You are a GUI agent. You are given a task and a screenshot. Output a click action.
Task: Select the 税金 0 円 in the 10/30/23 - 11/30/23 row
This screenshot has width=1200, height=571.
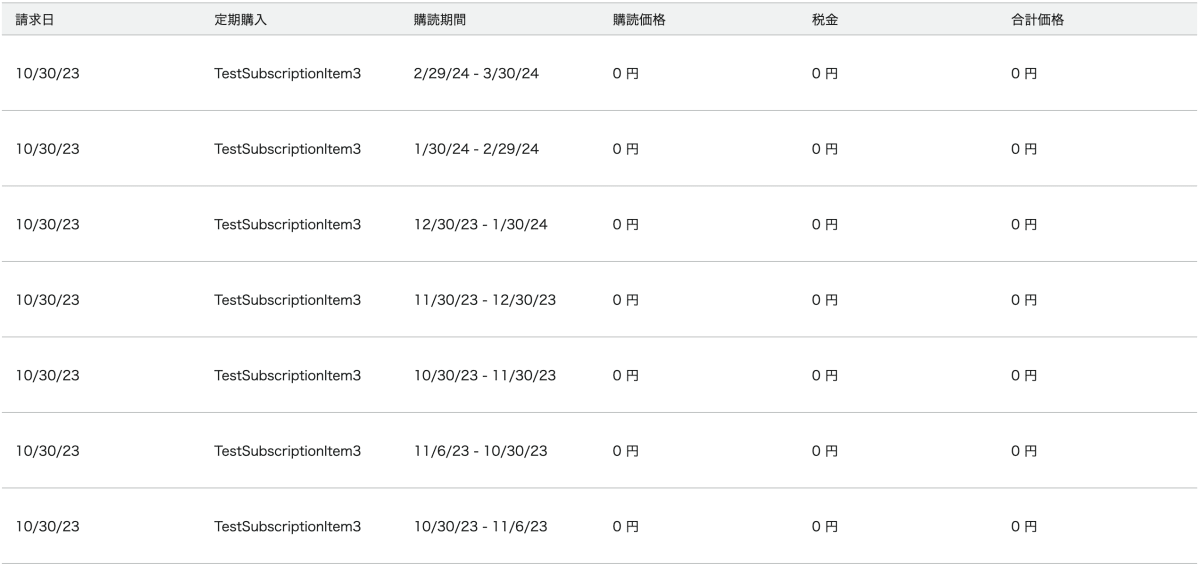point(825,375)
